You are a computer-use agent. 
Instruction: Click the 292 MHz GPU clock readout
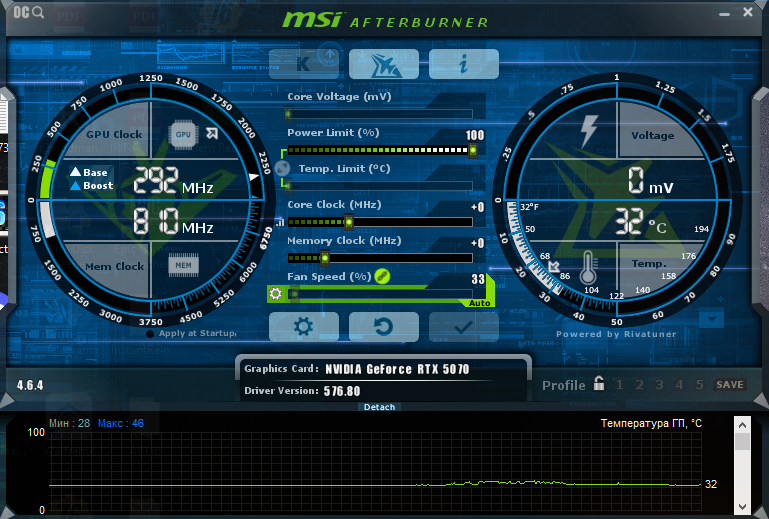(x=173, y=181)
